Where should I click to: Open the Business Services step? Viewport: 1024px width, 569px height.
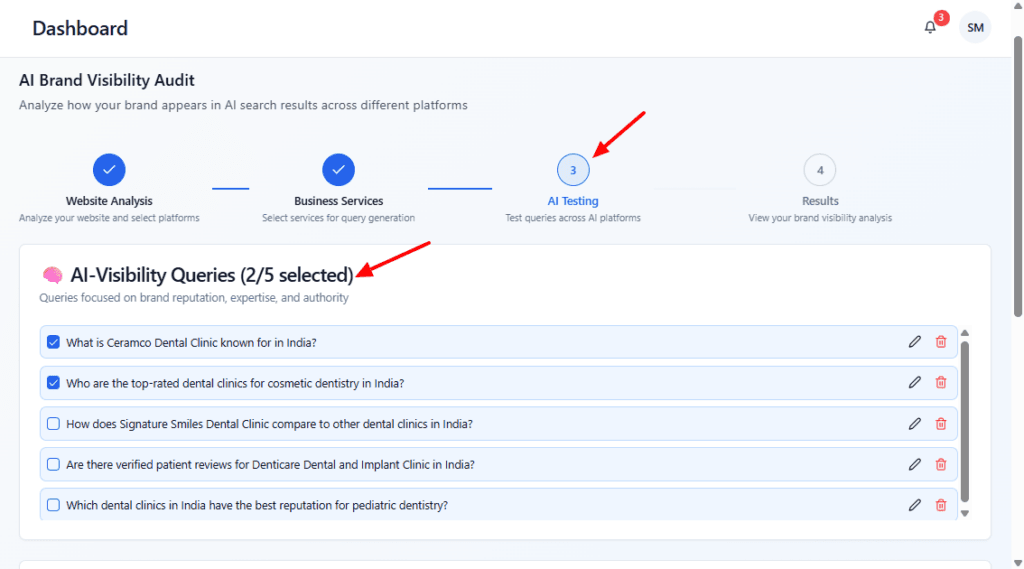pyautogui.click(x=338, y=170)
